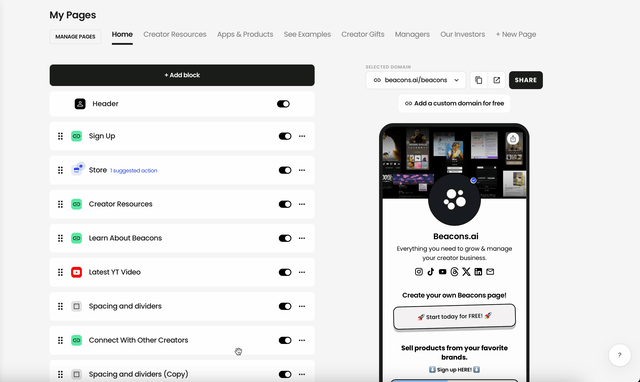Screen dimensions: 640x382
Task: Click the Spacing and dividers (Copy) block icon
Action: [x=76, y=374]
